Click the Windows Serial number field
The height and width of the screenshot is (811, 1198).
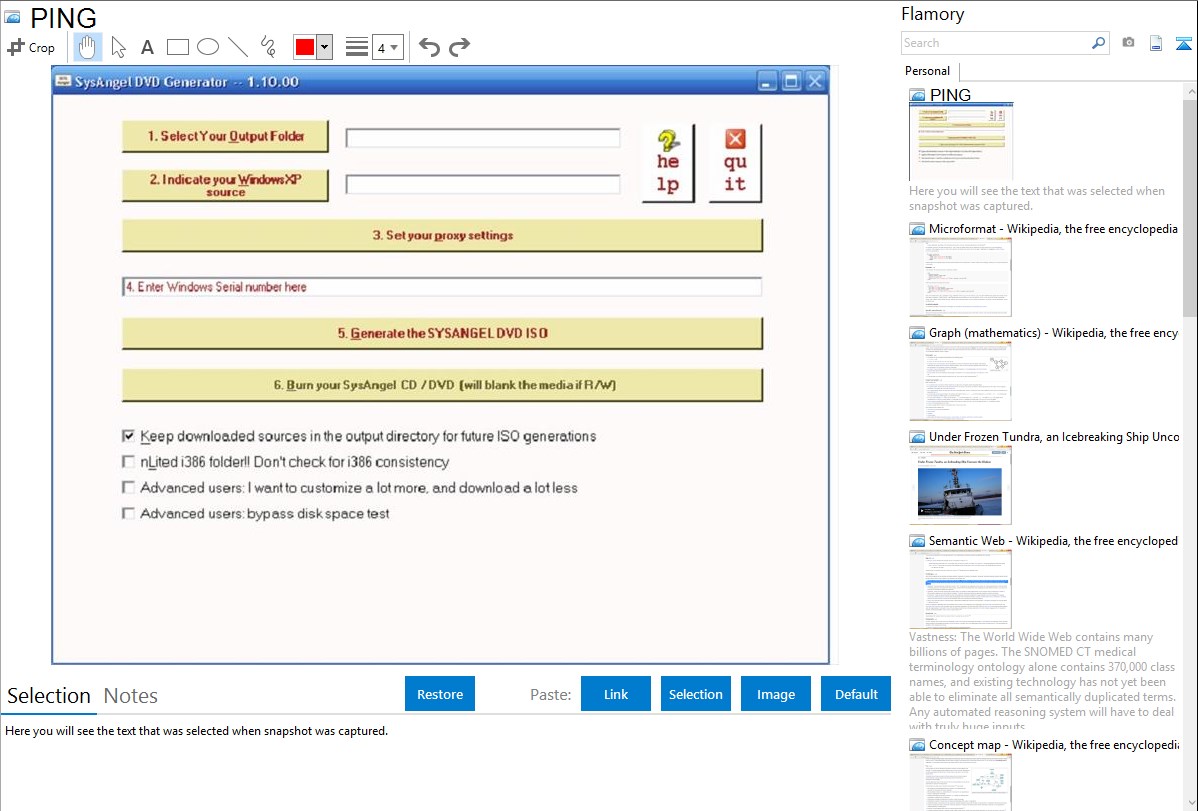coord(442,287)
